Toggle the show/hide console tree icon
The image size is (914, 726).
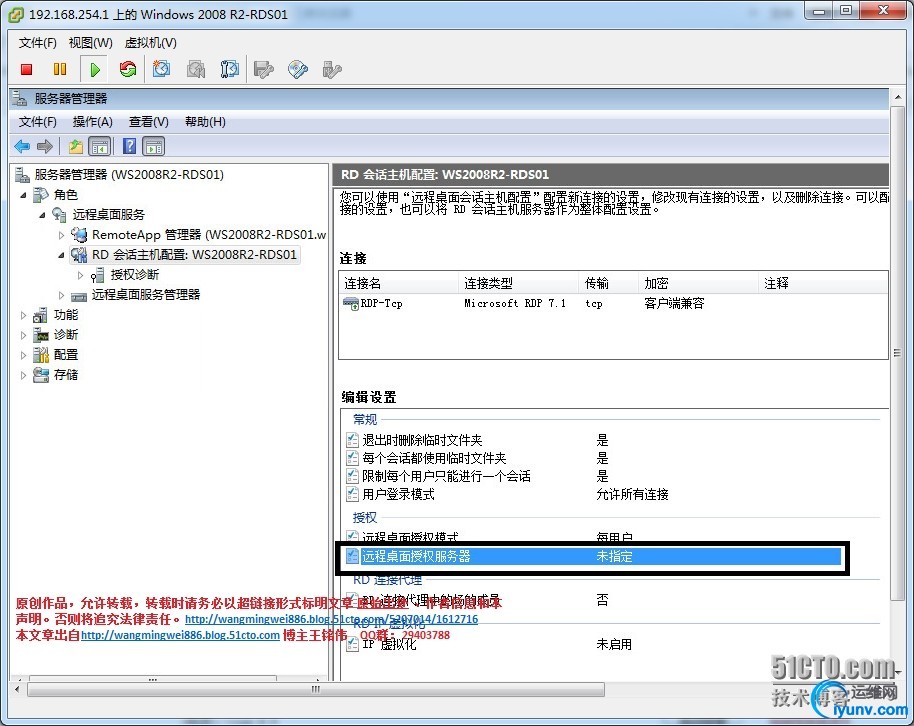pos(100,146)
